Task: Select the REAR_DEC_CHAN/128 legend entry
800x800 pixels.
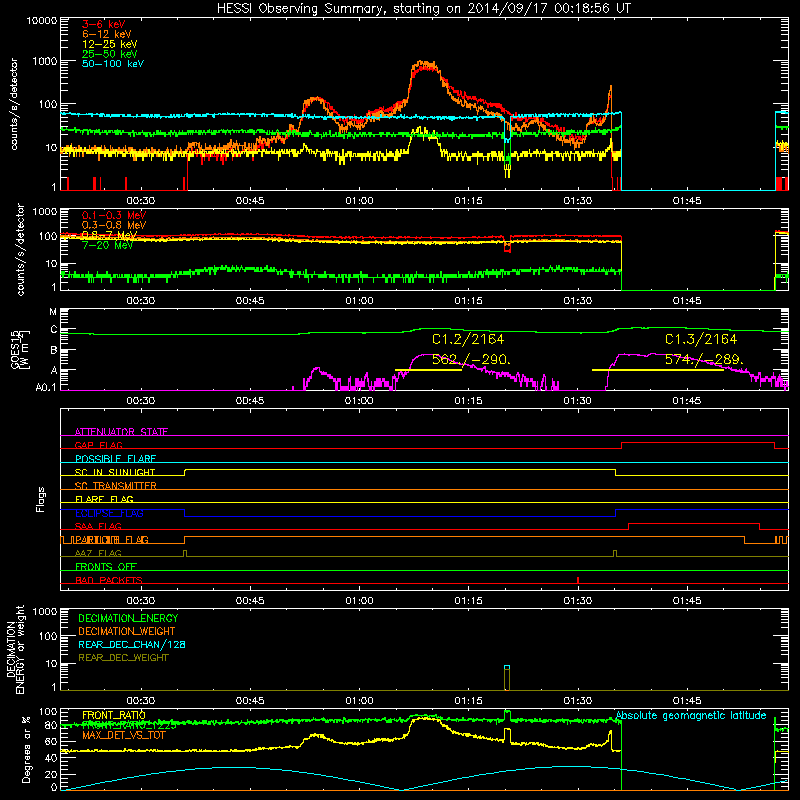Action: coord(132,644)
